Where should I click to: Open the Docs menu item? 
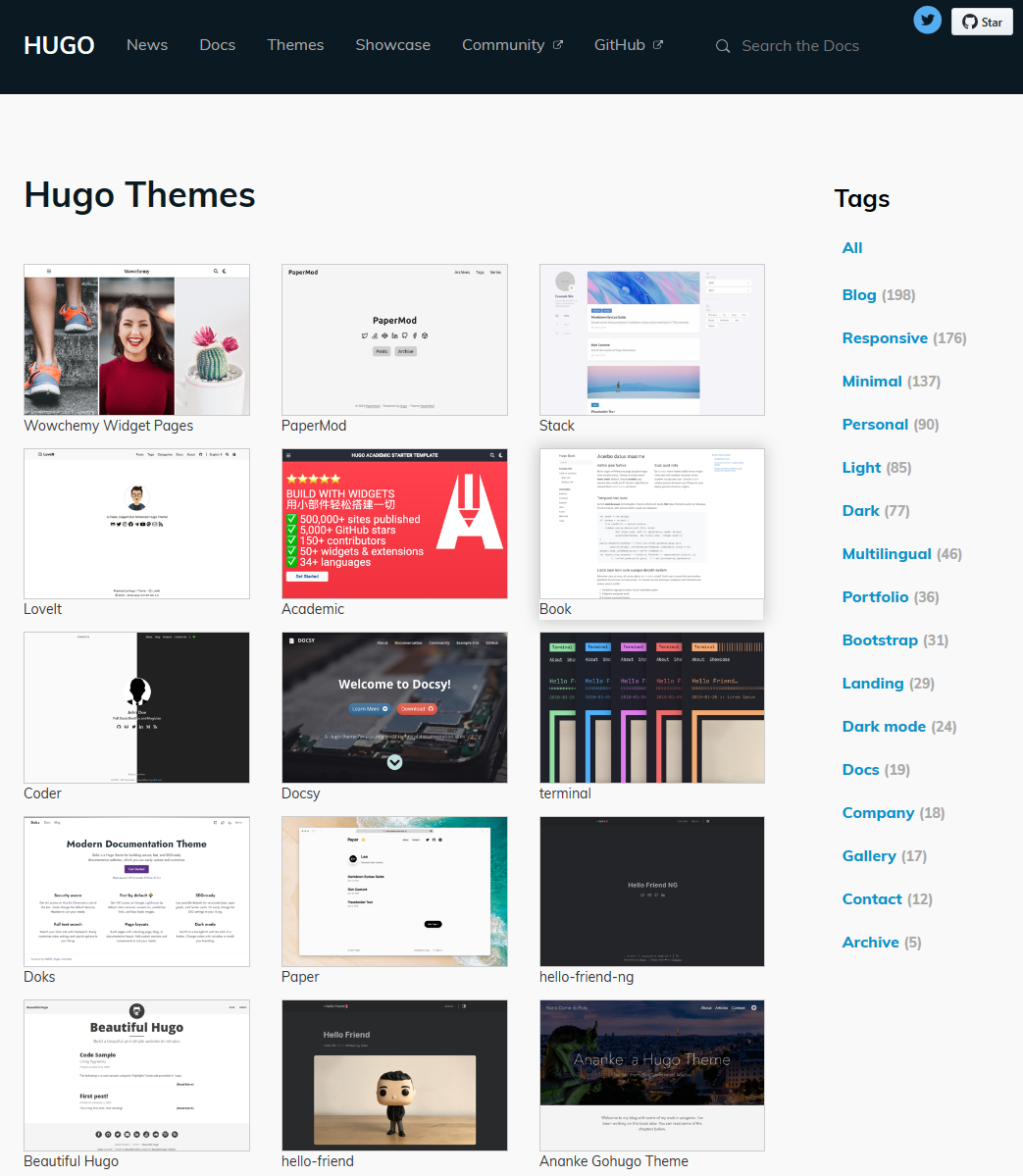pyautogui.click(x=218, y=45)
